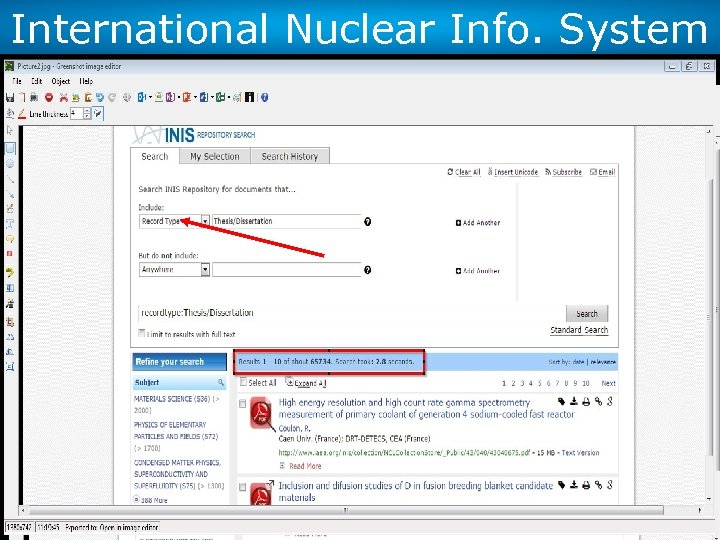Click the Thesis/Dissertation input field
The image size is (720, 540).
287,221
